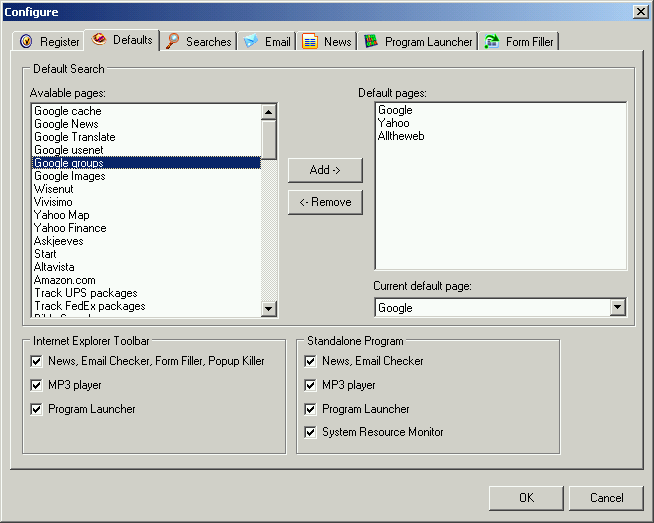Open the Email tab
Screen dimensions: 654x523
click(267, 41)
